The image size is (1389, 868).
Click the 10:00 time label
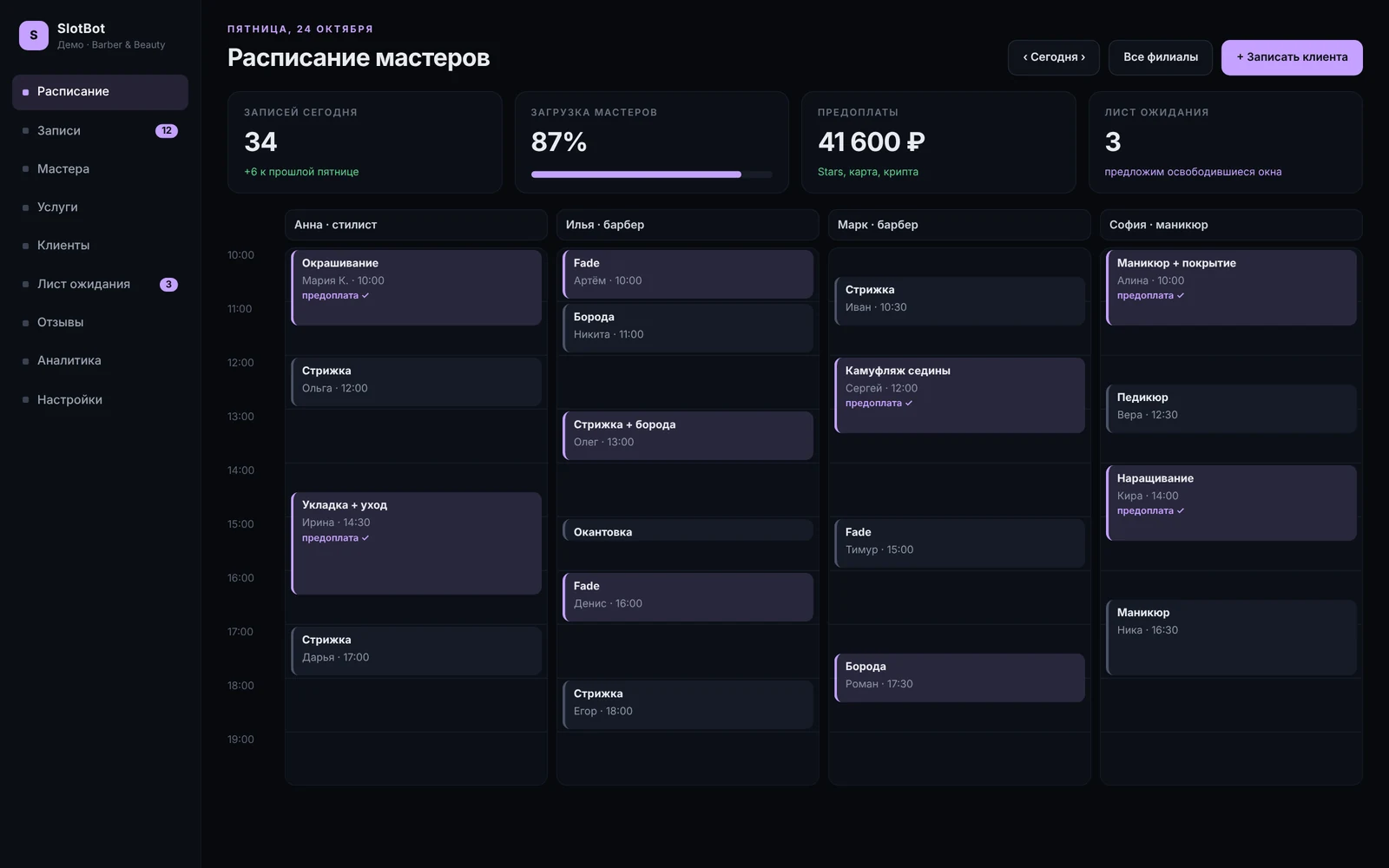click(240, 255)
